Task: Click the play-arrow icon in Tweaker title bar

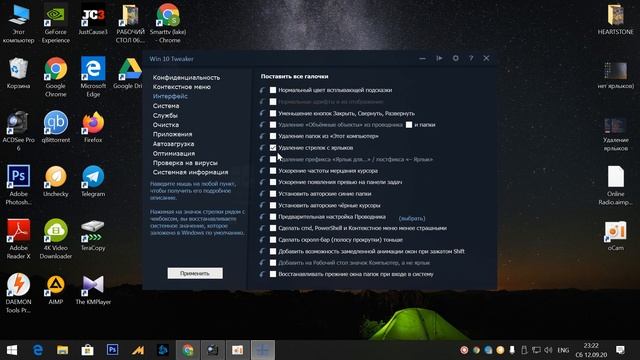Action: coord(439,58)
